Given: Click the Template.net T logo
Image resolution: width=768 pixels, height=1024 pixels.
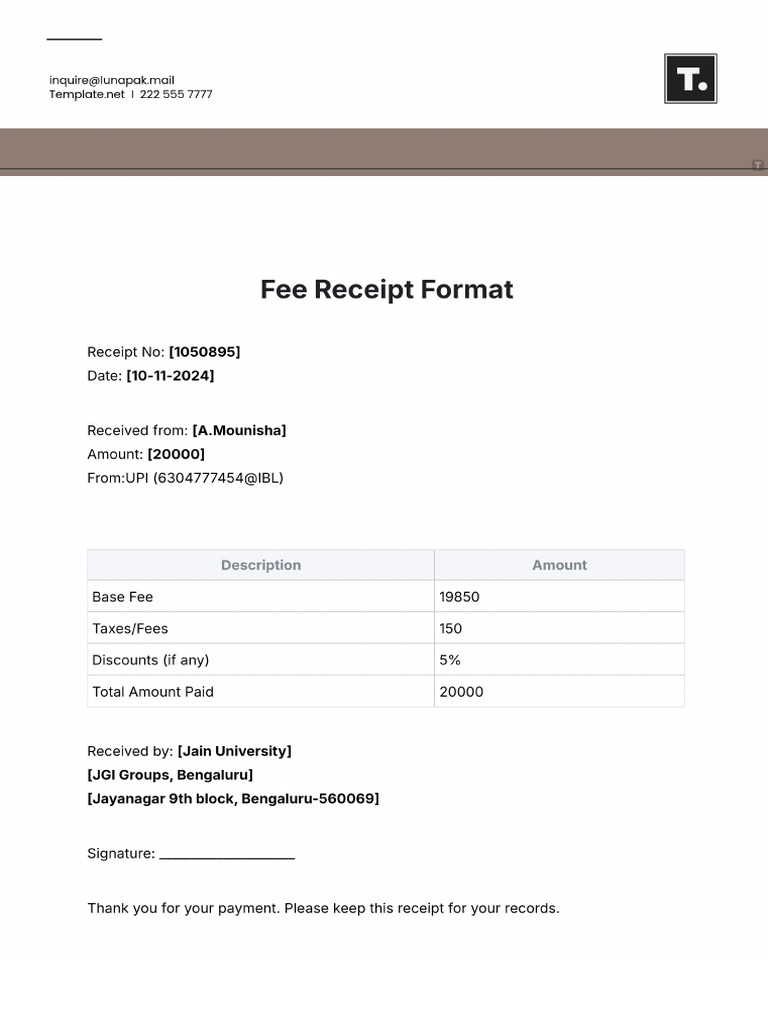Looking at the screenshot, I should pyautogui.click(x=690, y=78).
